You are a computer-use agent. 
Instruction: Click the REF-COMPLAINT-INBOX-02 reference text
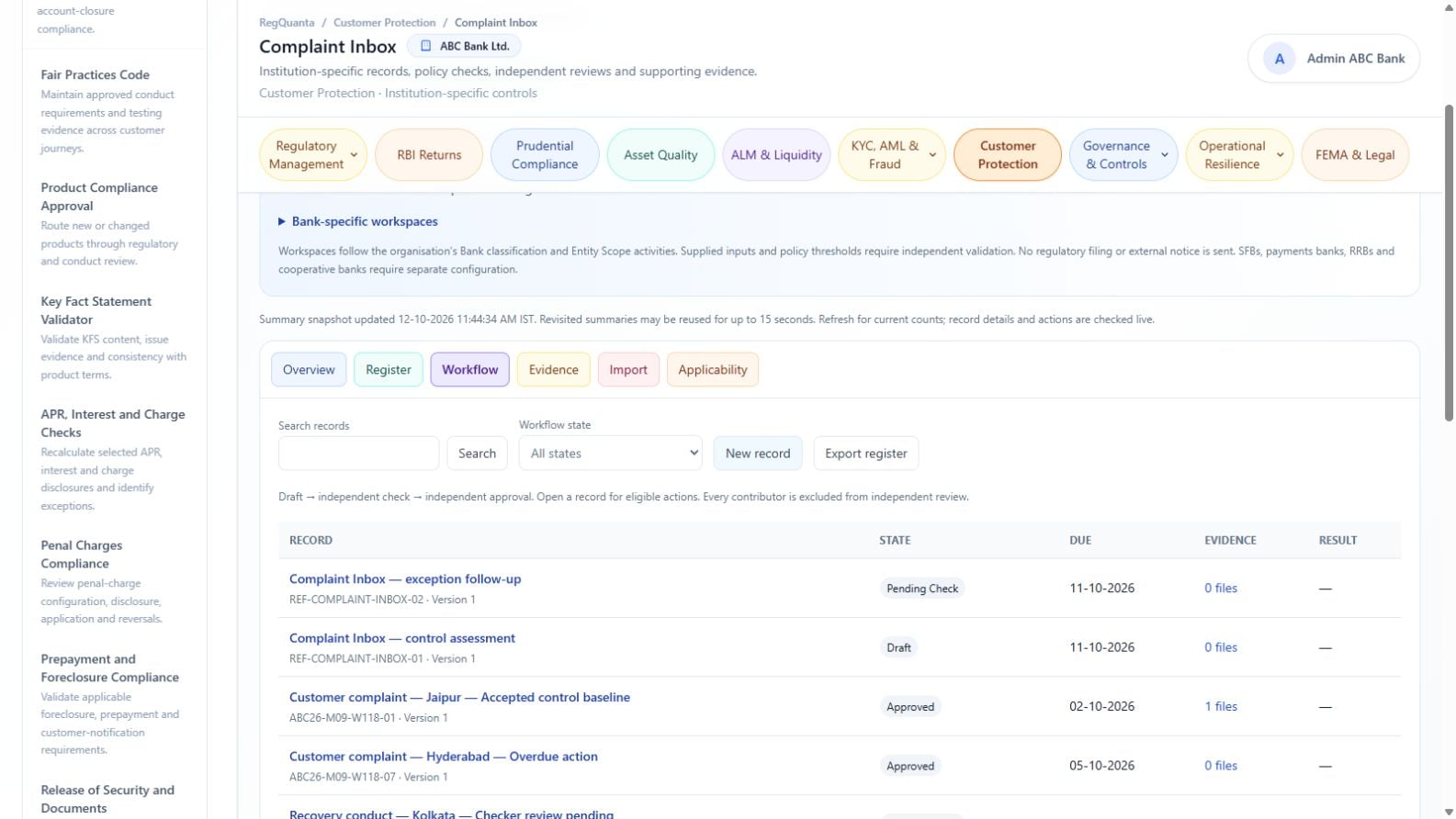pos(356,600)
